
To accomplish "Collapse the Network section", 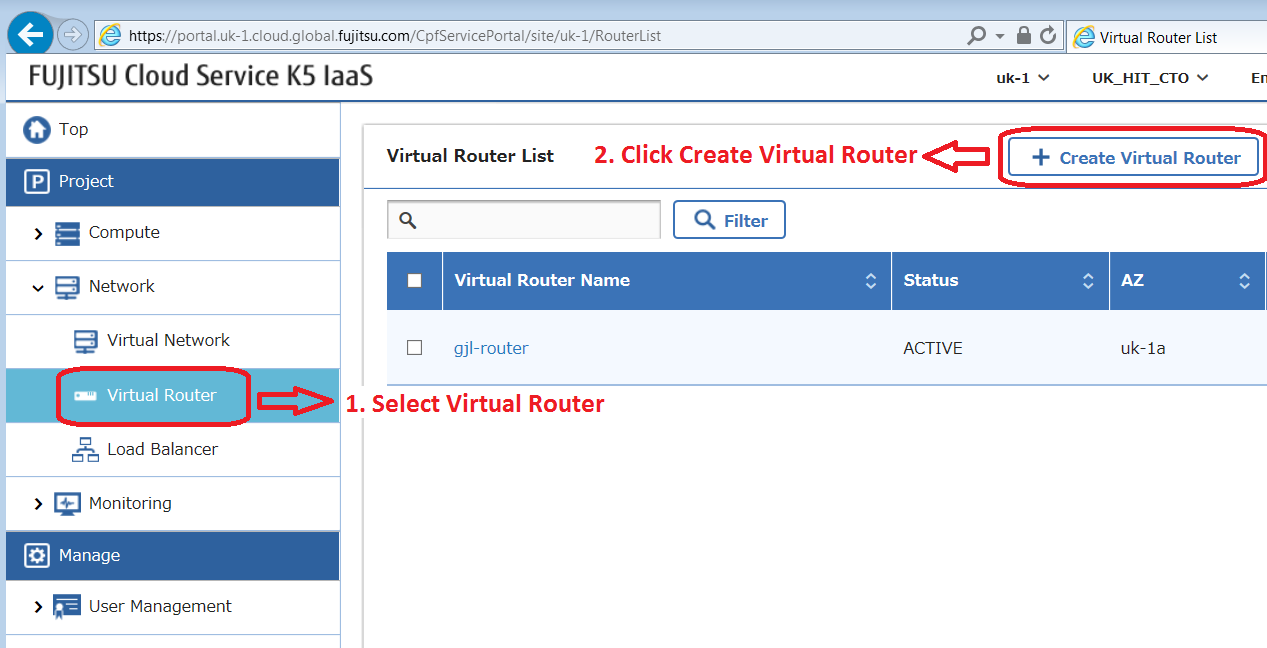I will [x=38, y=288].
